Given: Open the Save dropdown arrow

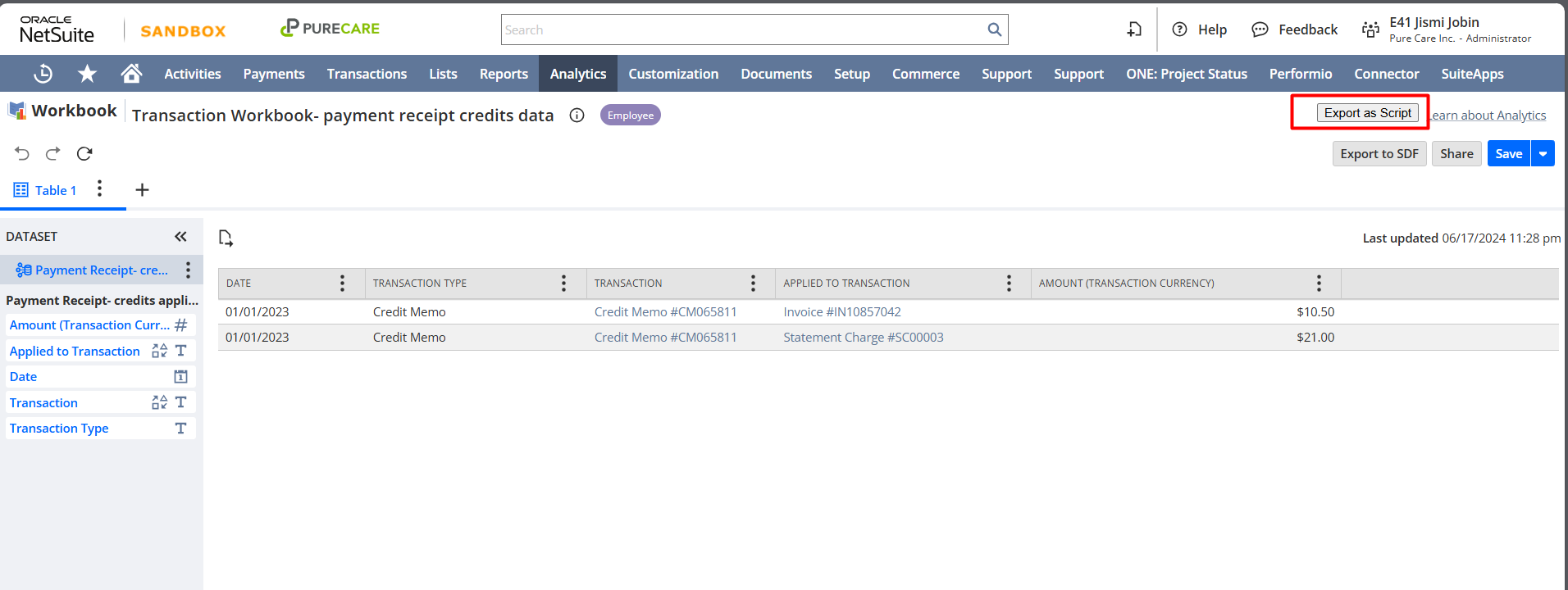Looking at the screenshot, I should click(x=1543, y=154).
